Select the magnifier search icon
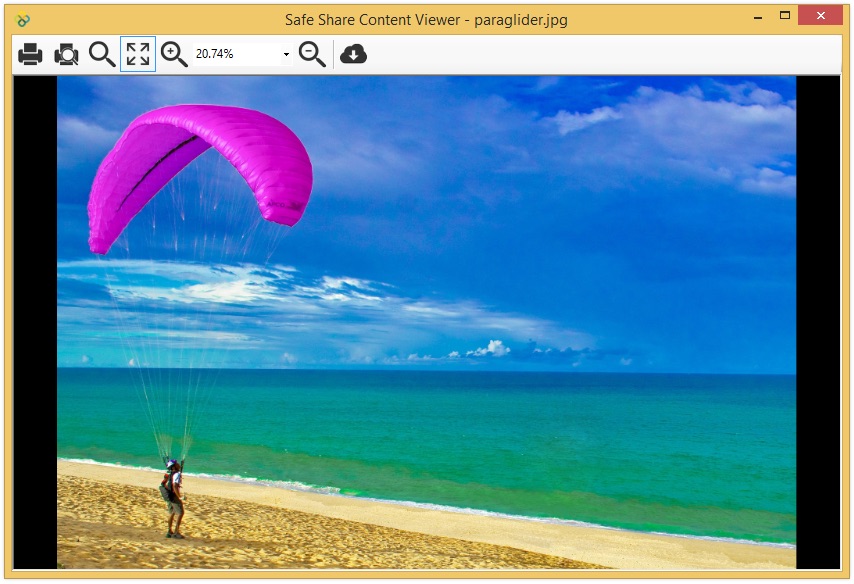The image size is (854, 584). [102, 55]
